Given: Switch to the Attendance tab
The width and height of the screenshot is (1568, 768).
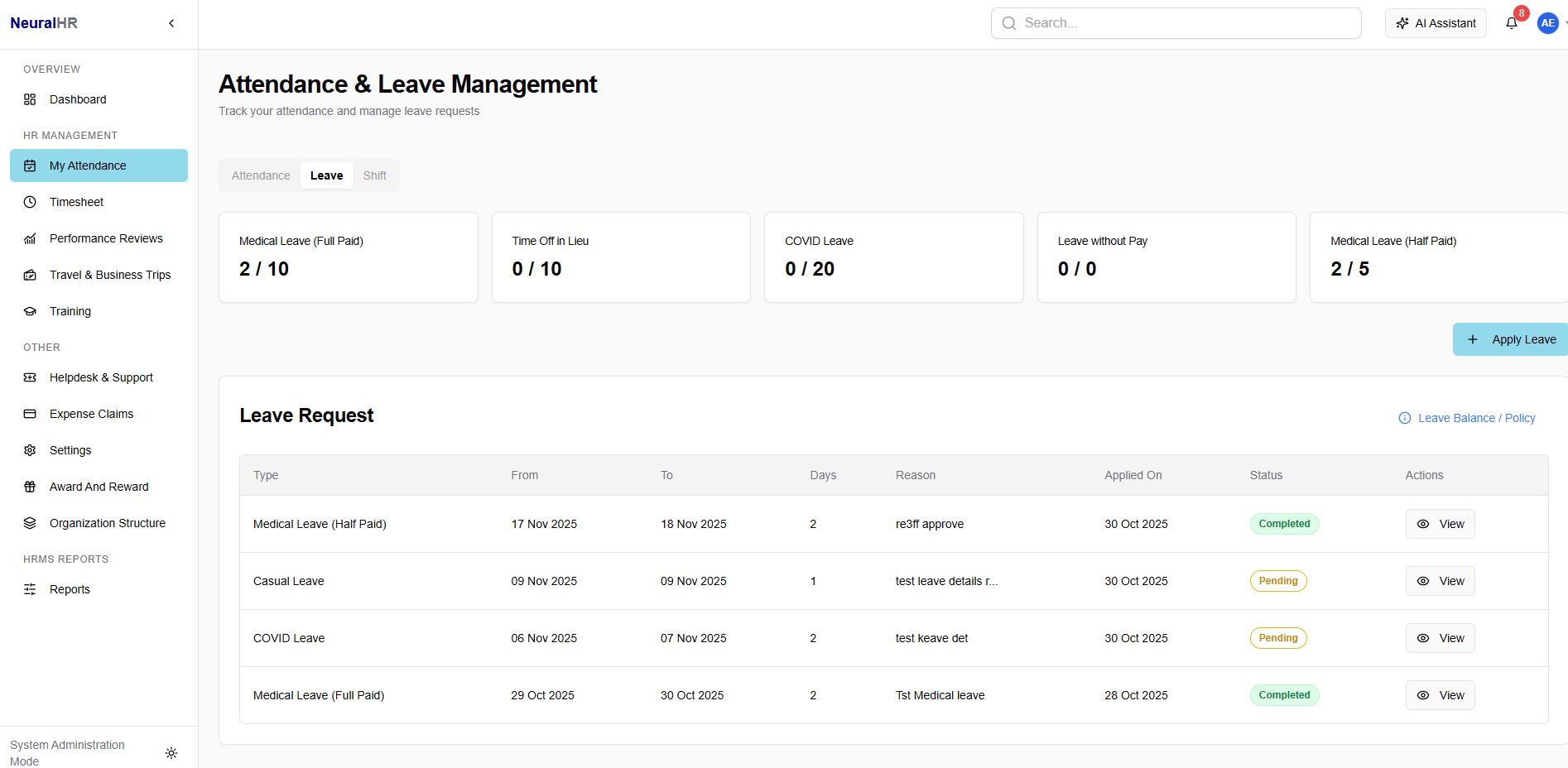Looking at the screenshot, I should click(261, 175).
